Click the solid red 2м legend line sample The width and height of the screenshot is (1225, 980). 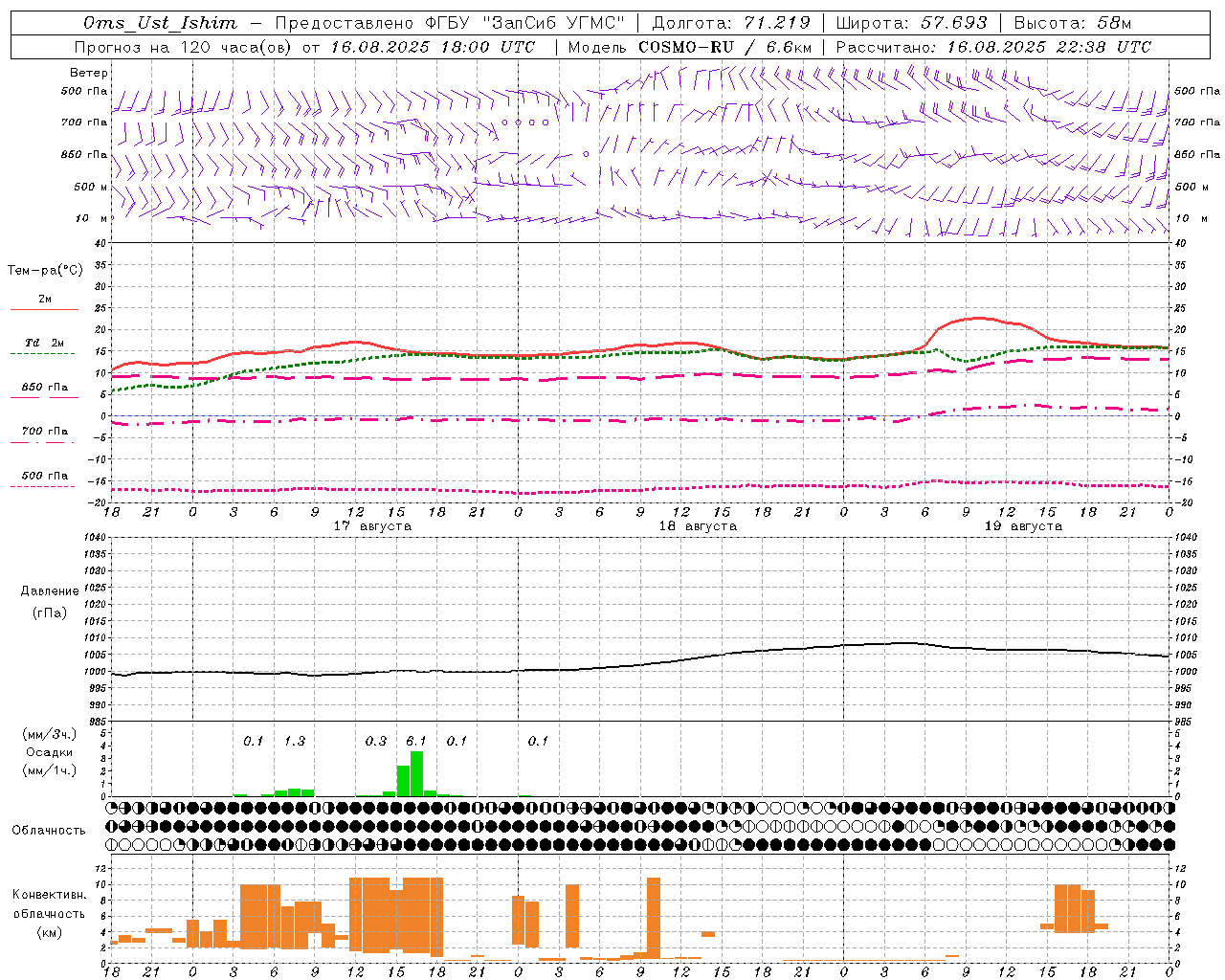coord(44,309)
